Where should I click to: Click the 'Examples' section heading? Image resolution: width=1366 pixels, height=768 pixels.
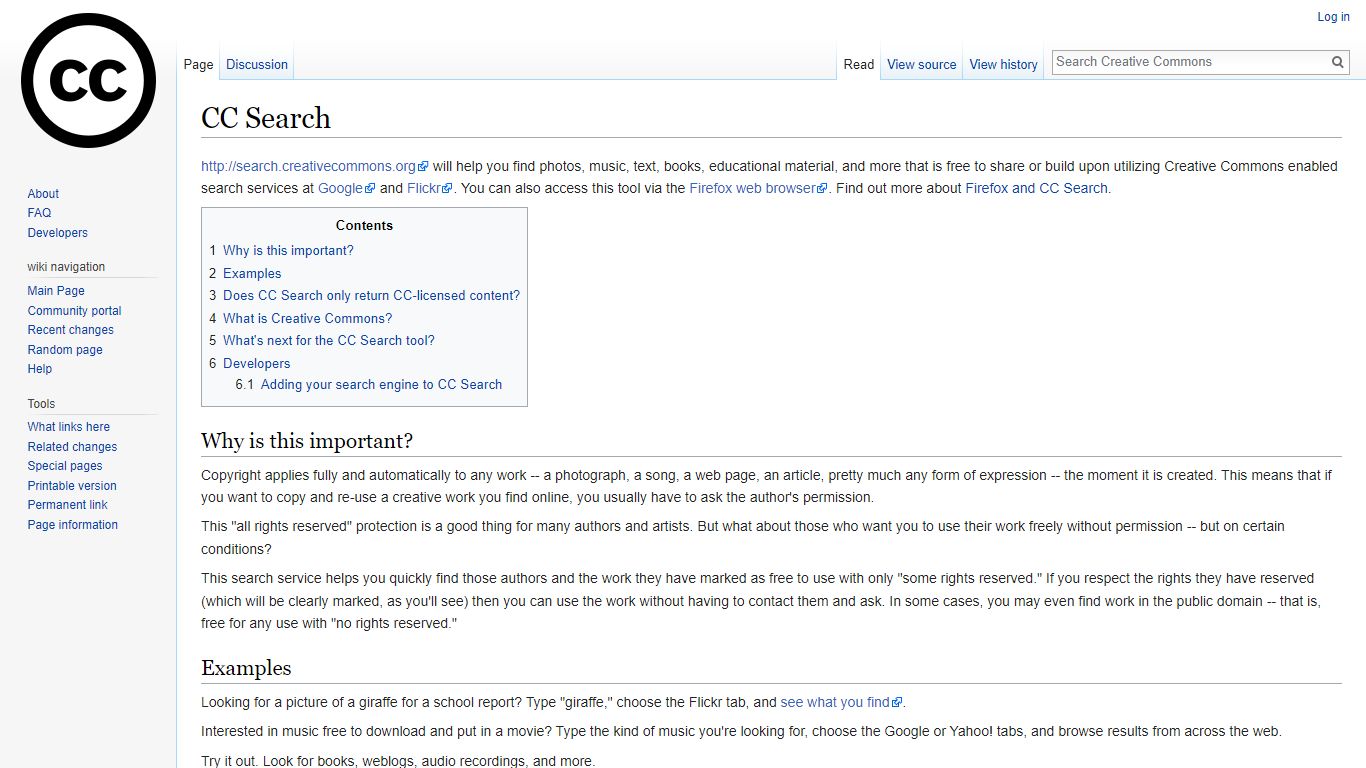(x=246, y=668)
